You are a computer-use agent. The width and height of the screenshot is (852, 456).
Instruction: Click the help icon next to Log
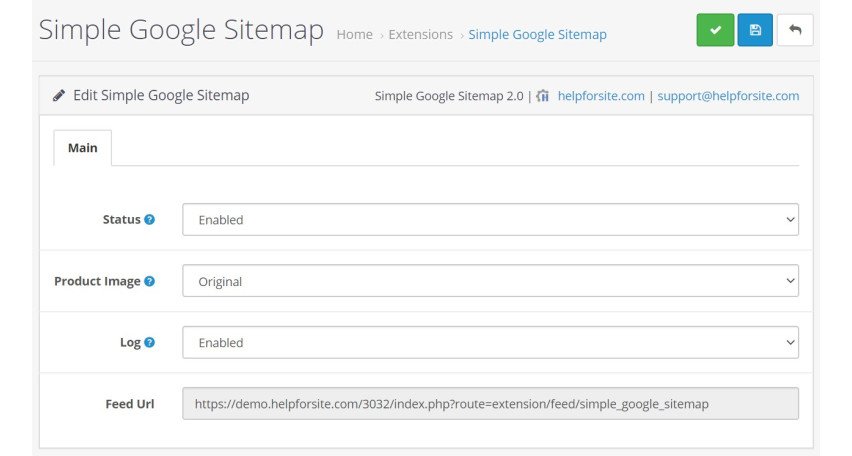click(x=149, y=342)
